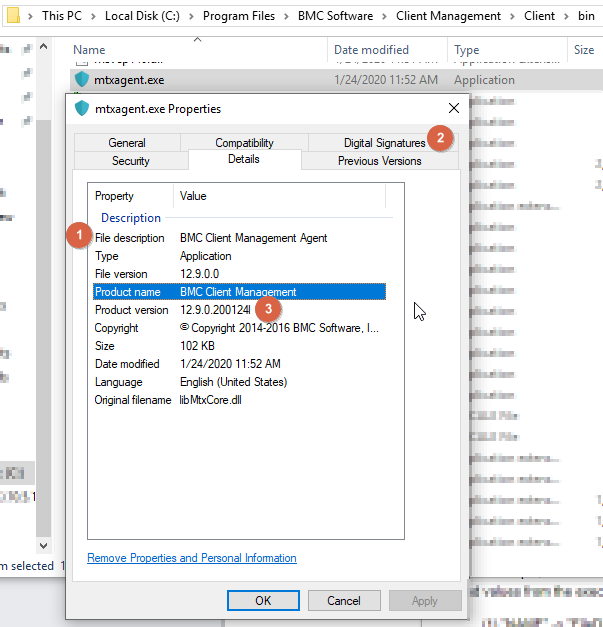Select the File version 12.9.0.0 row
Screen dimensions: 603x627
239,274
